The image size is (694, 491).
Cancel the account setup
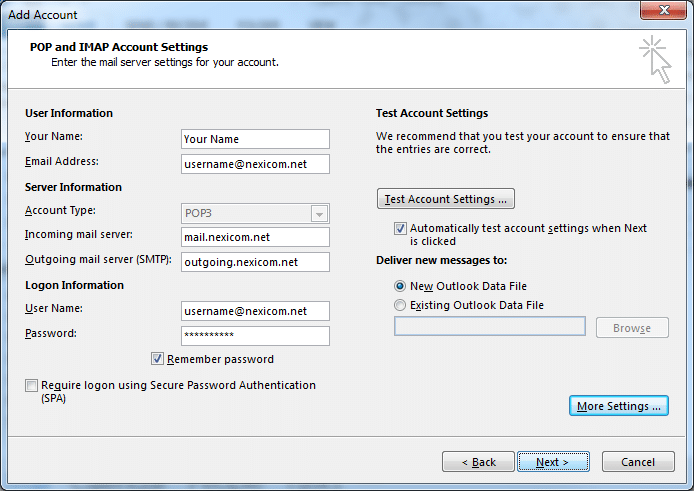coord(638,462)
